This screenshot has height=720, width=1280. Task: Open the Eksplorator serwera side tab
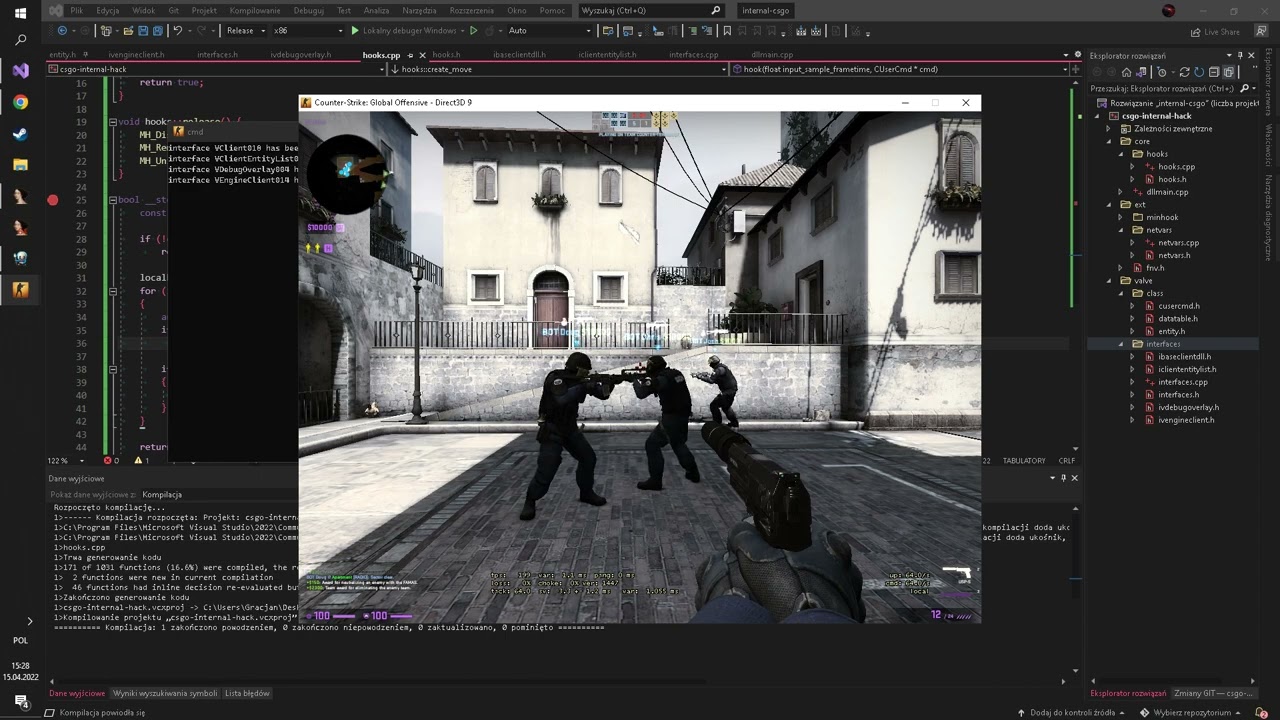click(x=1269, y=81)
